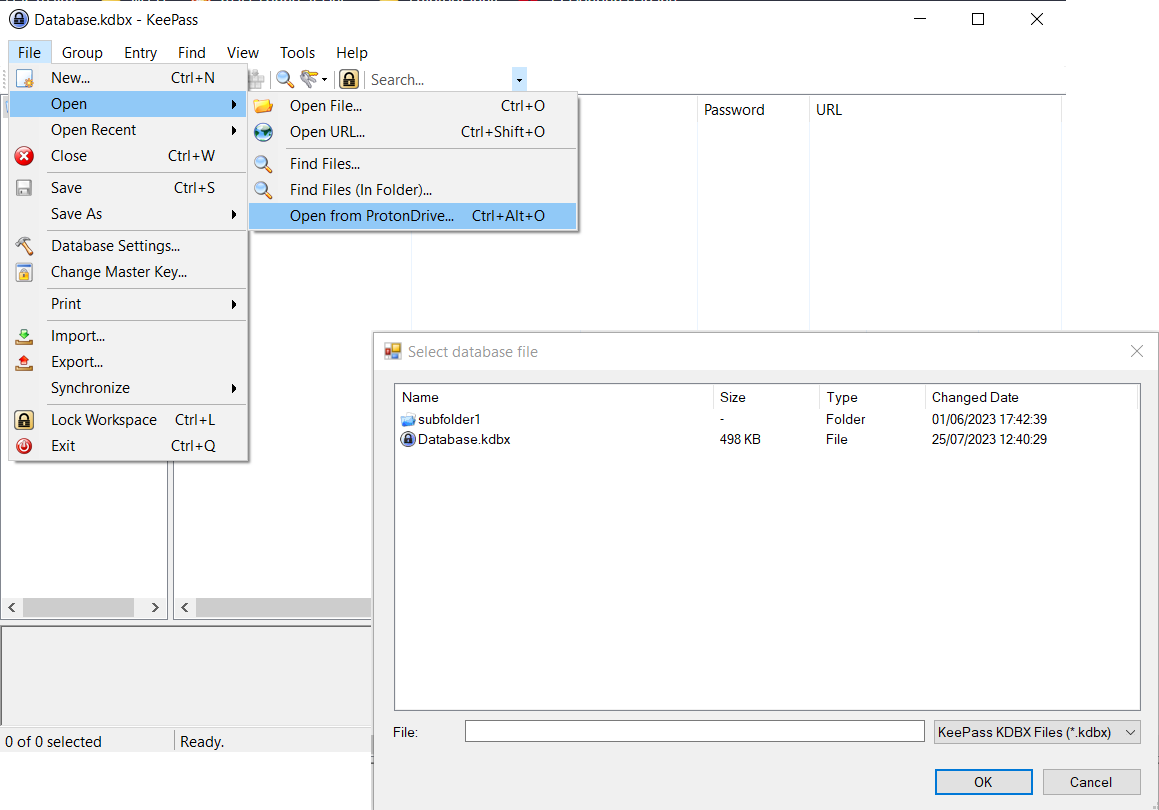
Task: Click the red Export arrow icon
Action: click(24, 362)
